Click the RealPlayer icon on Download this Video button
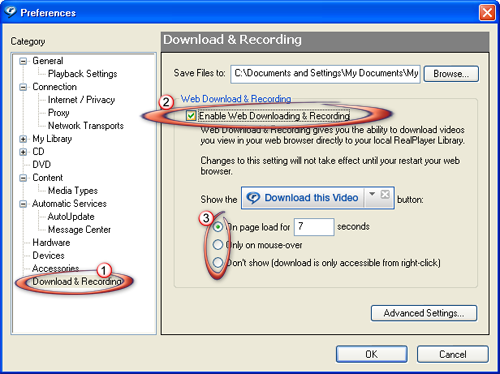Viewport: 500px width, 374px height. point(253,198)
